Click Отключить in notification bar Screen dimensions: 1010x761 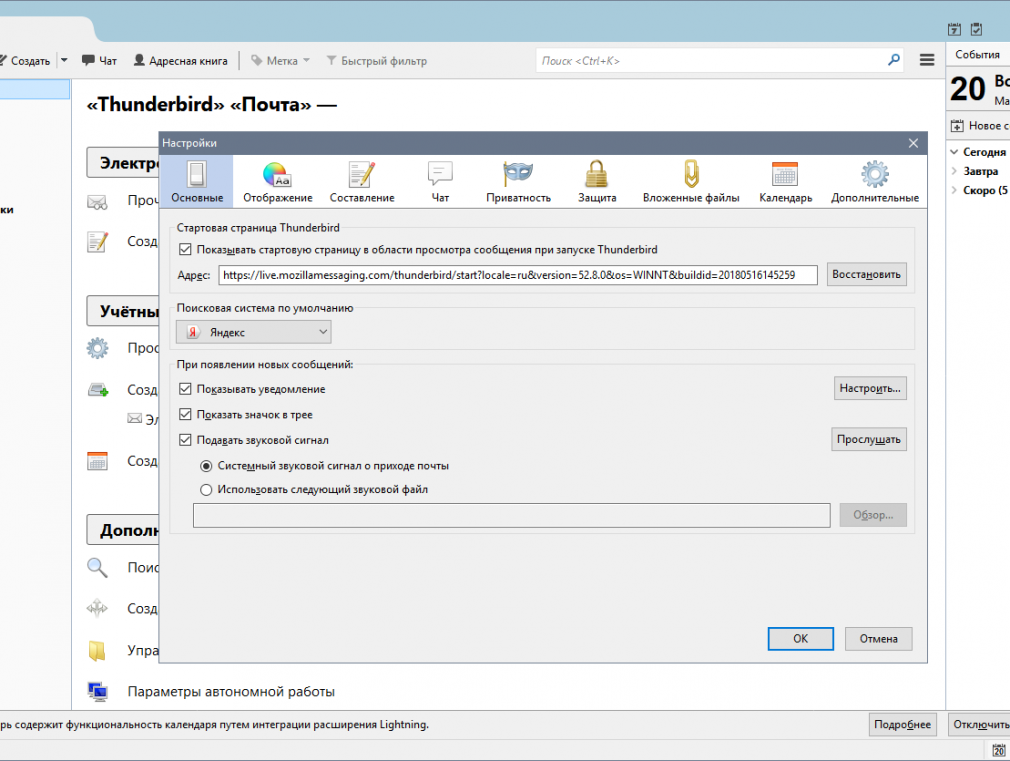click(979, 724)
